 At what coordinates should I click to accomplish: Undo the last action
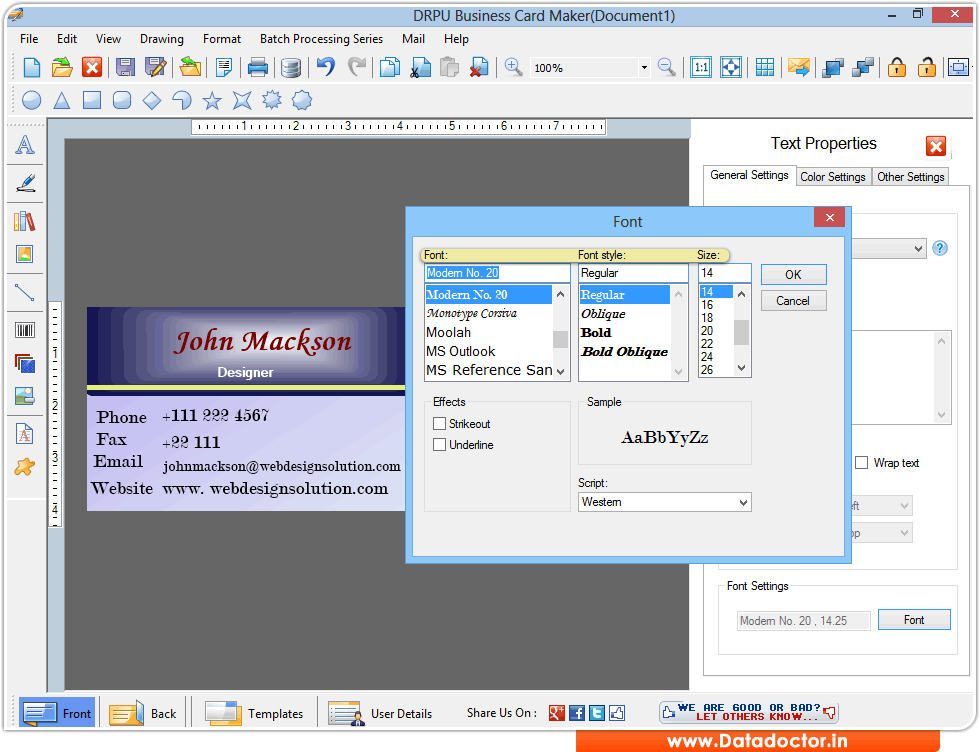[x=326, y=66]
